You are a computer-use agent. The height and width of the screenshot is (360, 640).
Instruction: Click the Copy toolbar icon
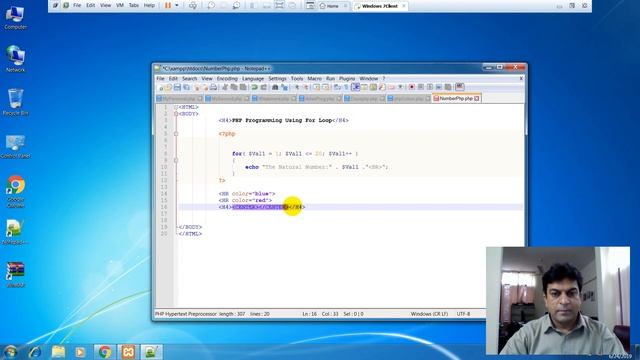click(234, 87)
